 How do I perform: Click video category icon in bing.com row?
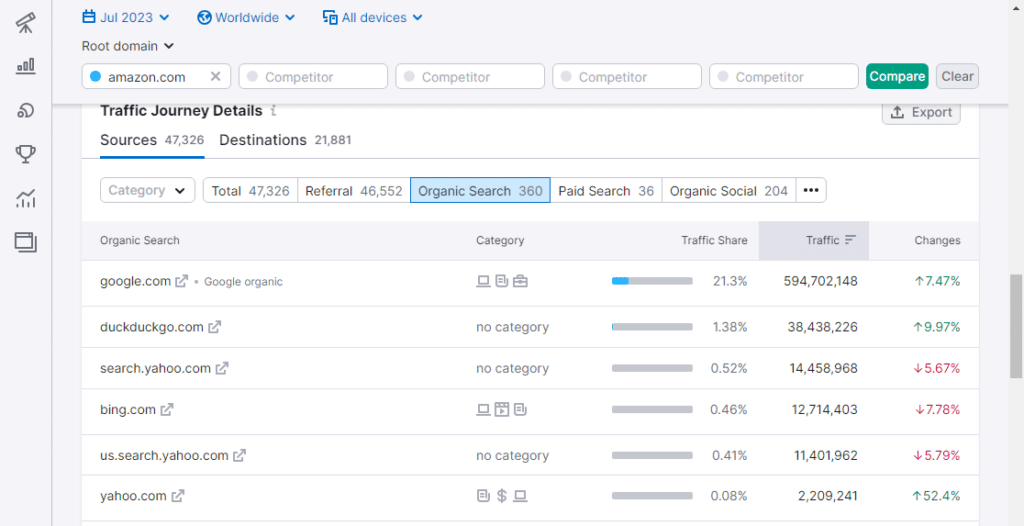point(502,410)
